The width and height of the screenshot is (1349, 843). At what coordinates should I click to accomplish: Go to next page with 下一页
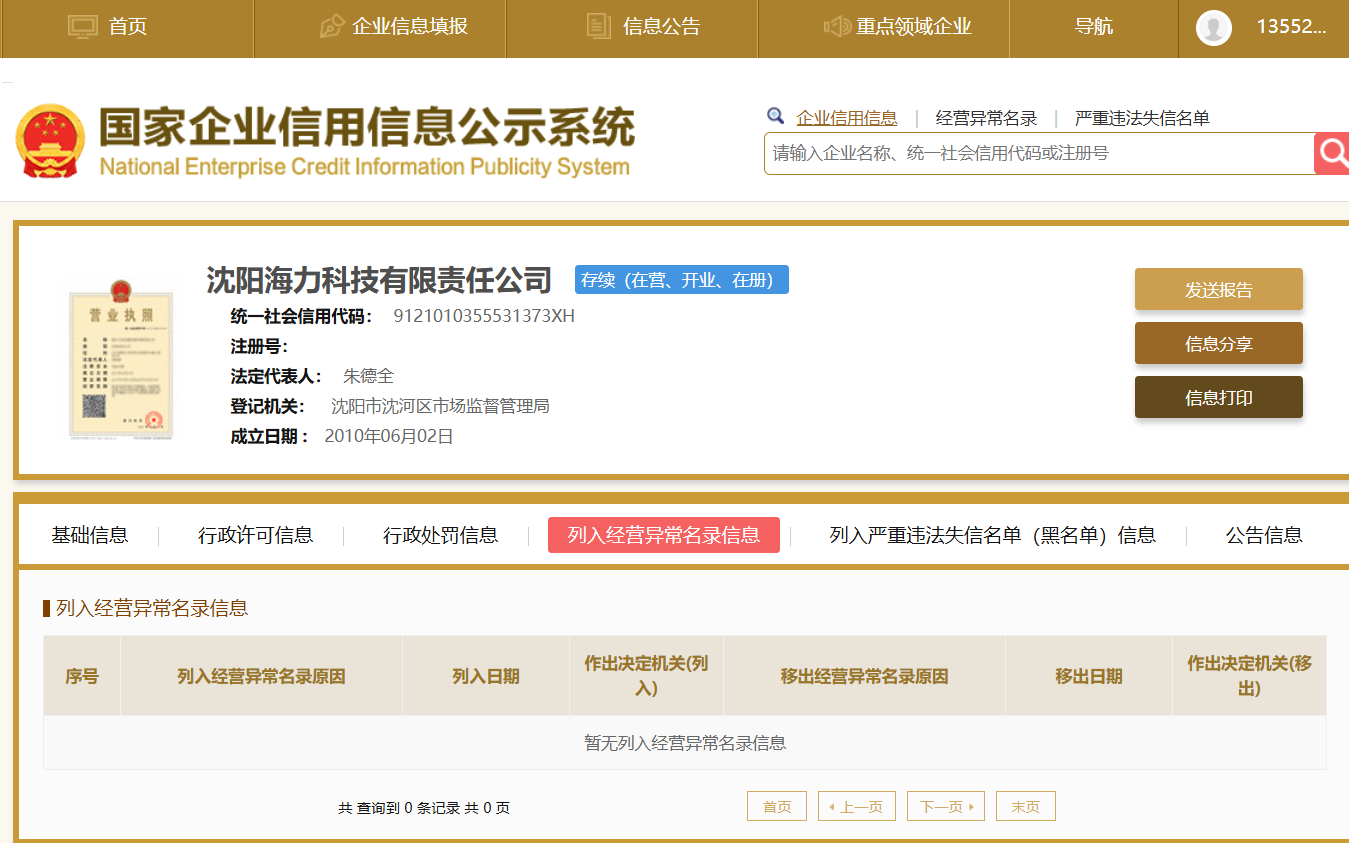[945, 806]
